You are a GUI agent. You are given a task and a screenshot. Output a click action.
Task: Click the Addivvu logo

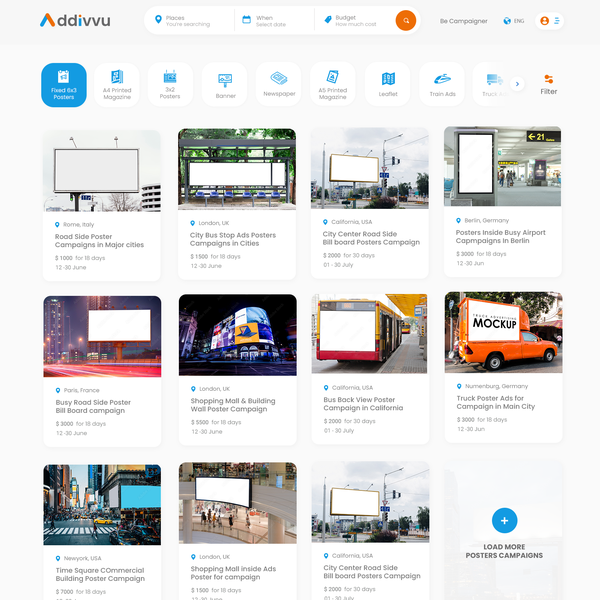[75, 20]
